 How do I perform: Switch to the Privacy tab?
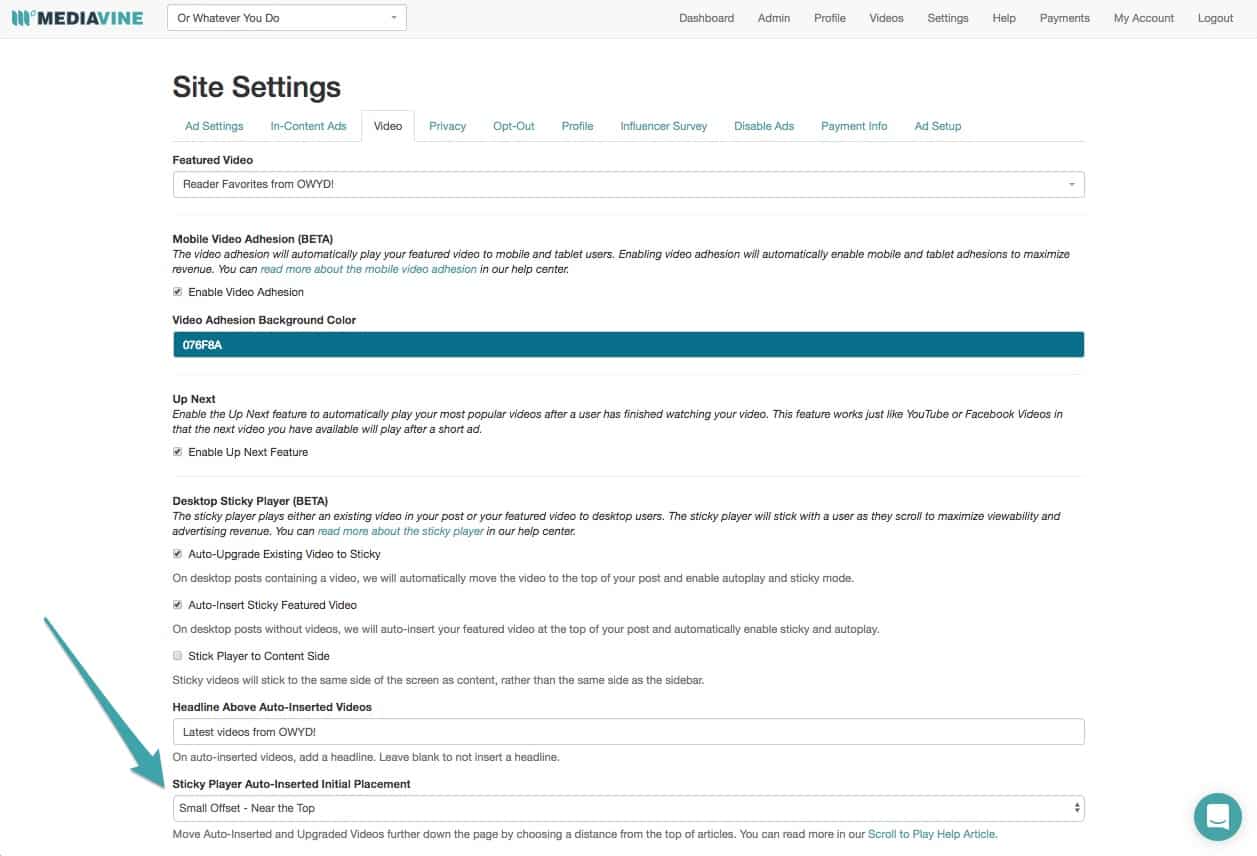click(x=448, y=126)
